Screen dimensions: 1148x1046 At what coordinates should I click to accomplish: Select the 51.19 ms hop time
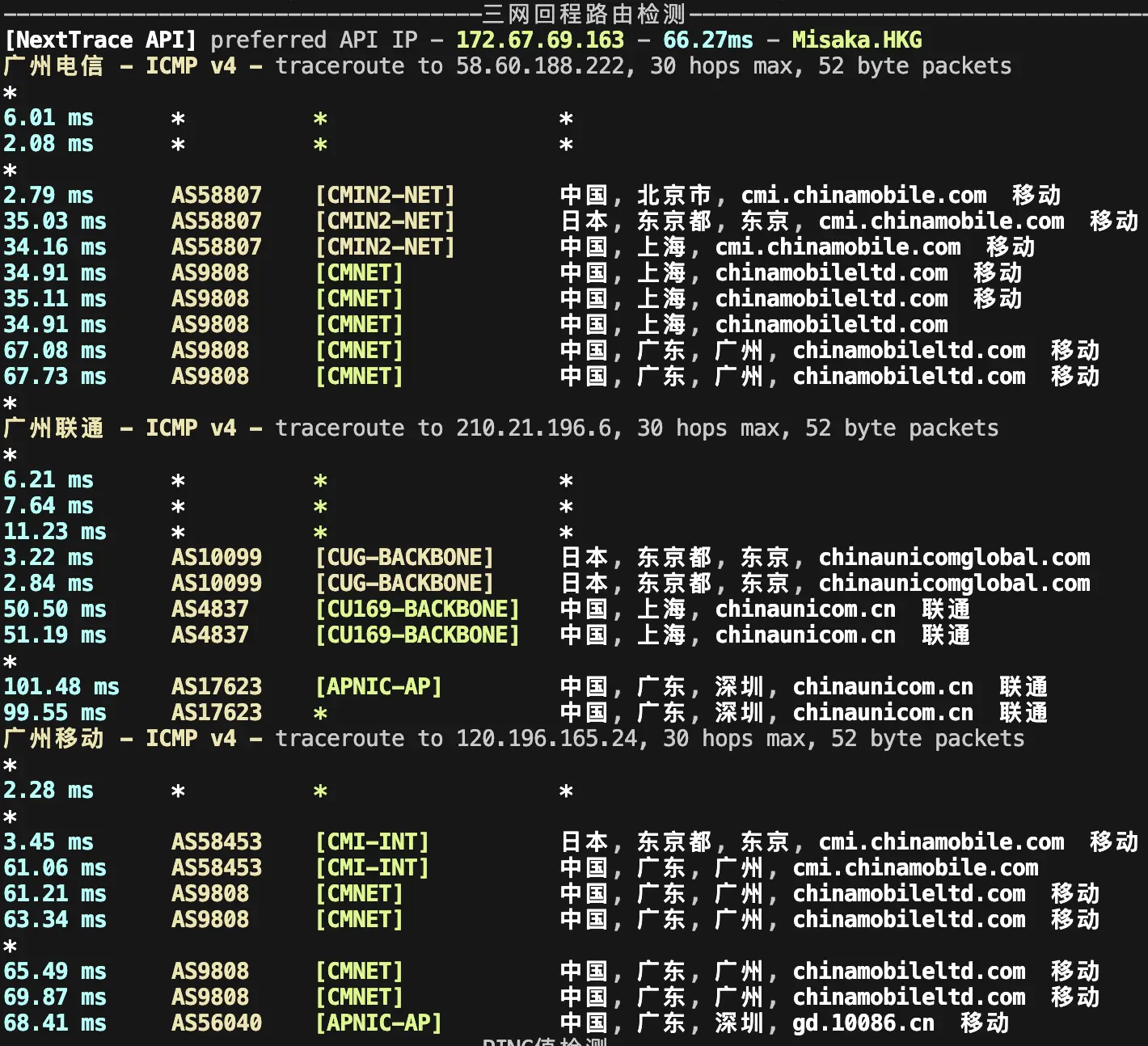tap(55, 635)
